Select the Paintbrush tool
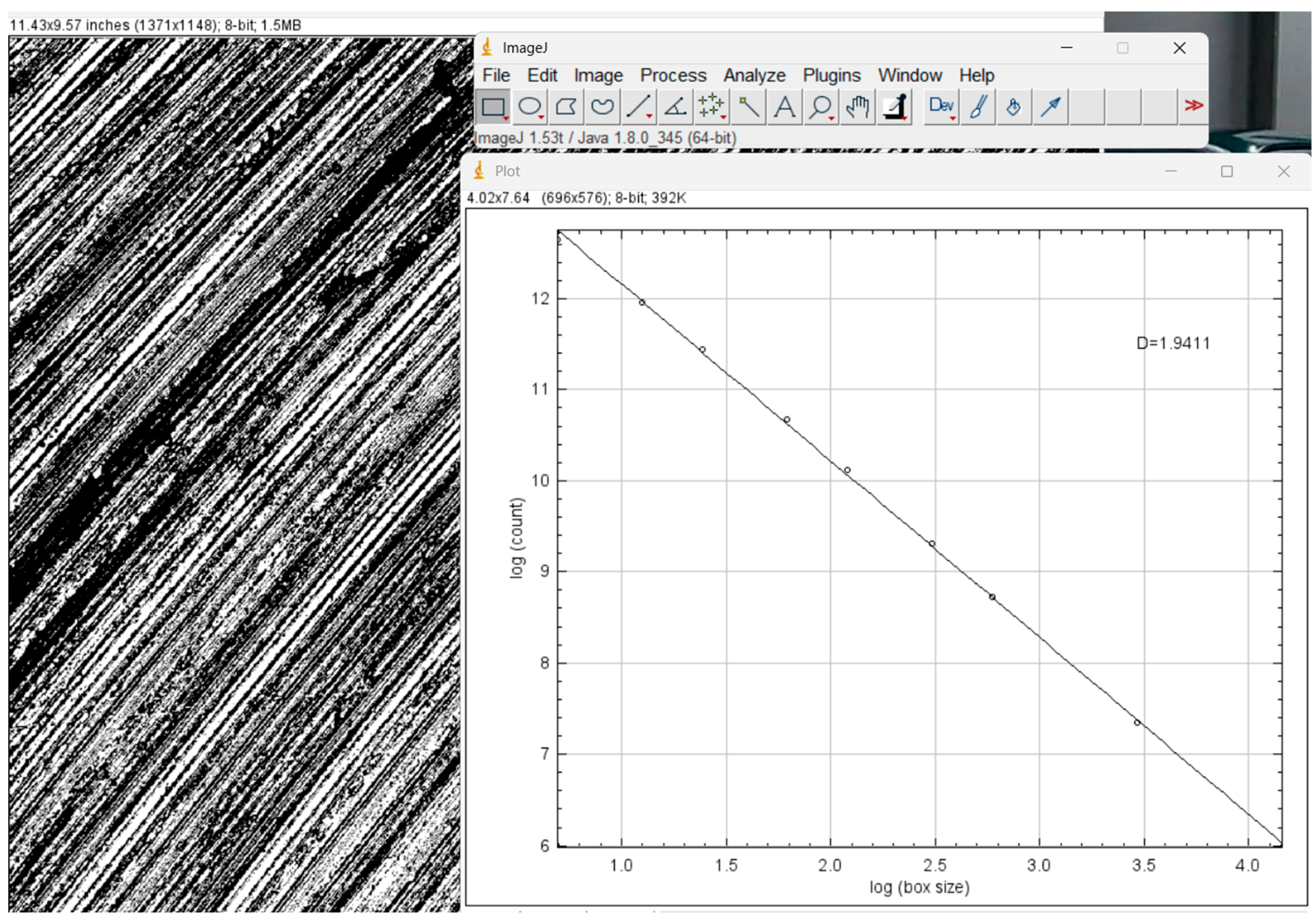Image resolution: width=1316 pixels, height=921 pixels. point(978,107)
